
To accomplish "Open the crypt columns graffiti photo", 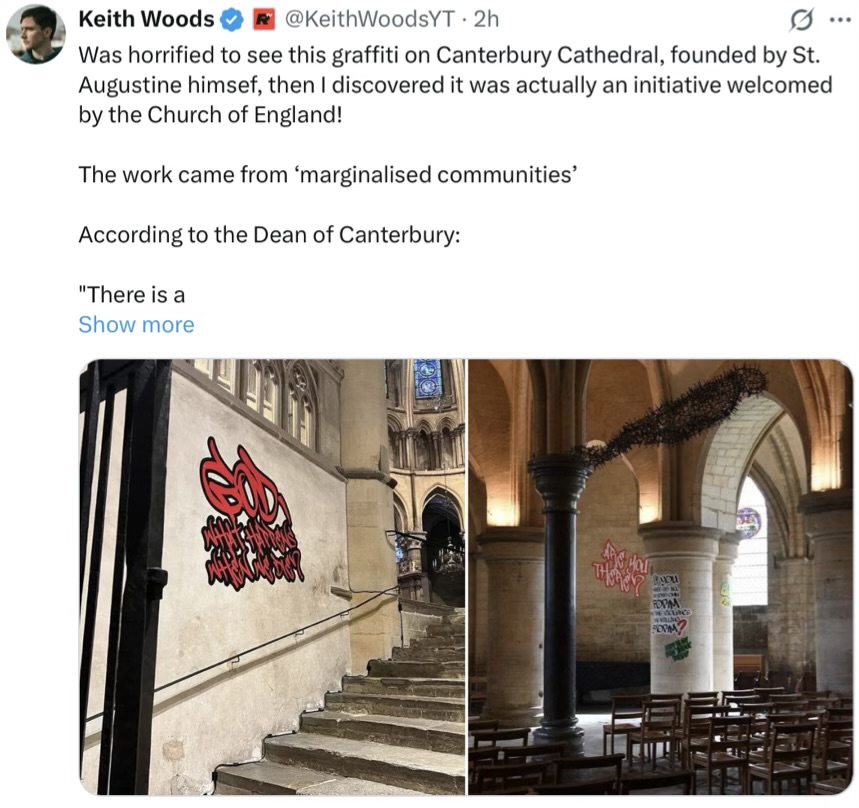I will tap(660, 576).
